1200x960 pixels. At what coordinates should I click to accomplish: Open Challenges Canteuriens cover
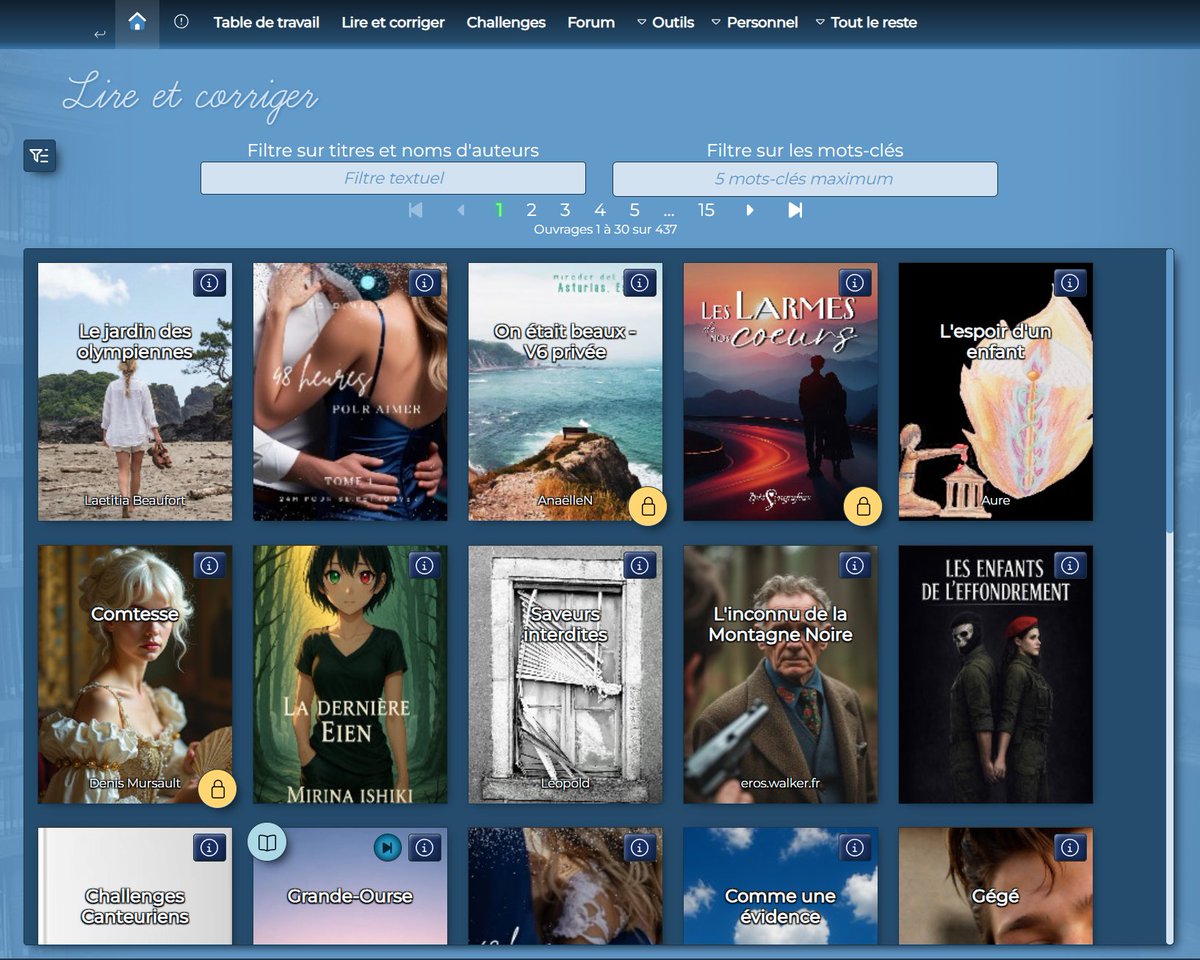tap(135, 886)
